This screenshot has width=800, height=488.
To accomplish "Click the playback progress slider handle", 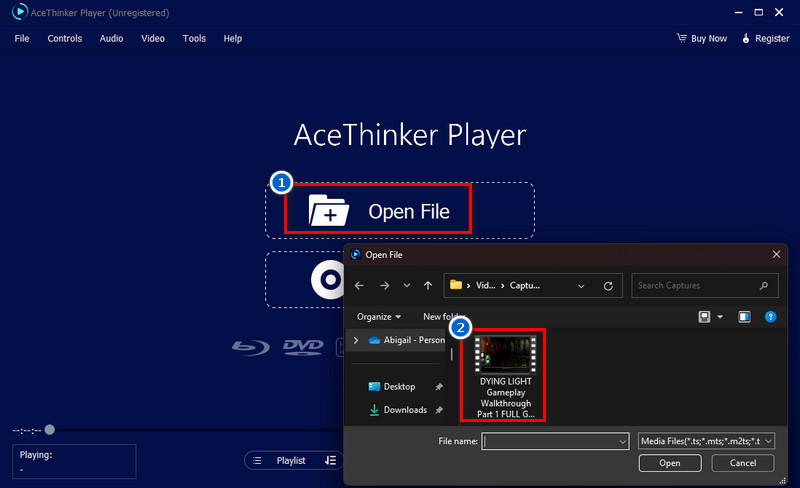I will [49, 430].
